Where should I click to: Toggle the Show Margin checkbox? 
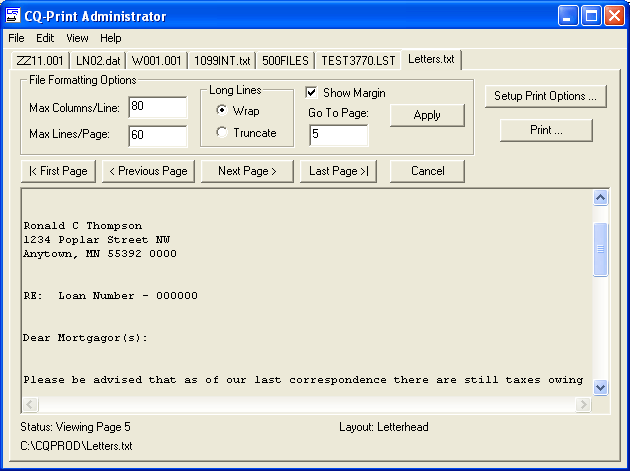click(x=311, y=92)
